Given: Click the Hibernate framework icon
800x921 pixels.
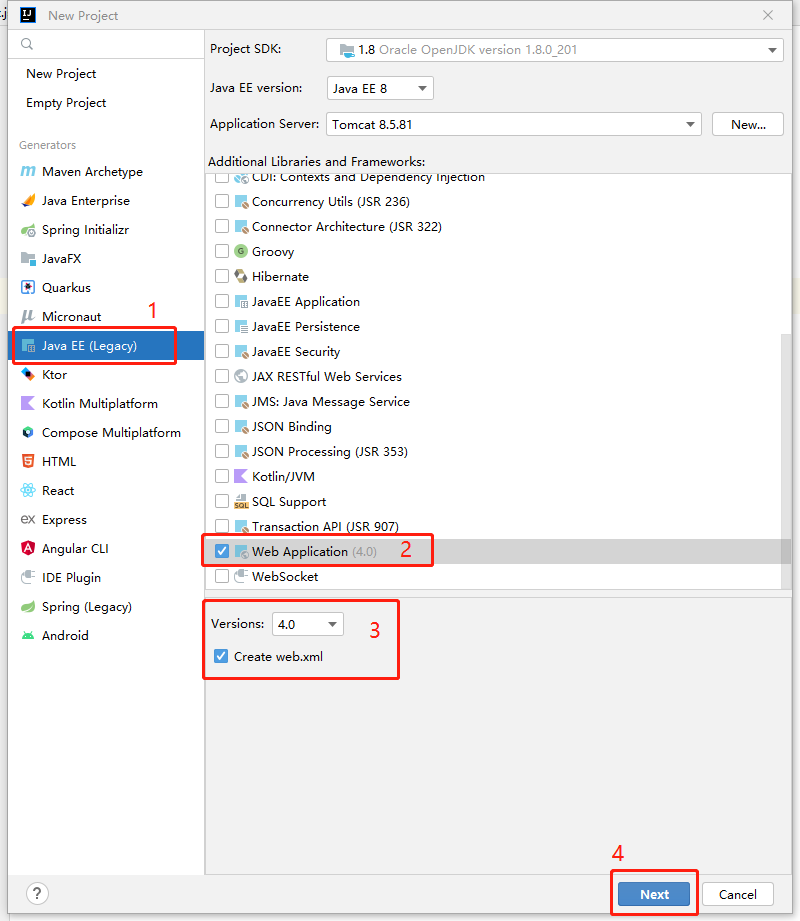Looking at the screenshot, I should click(241, 276).
